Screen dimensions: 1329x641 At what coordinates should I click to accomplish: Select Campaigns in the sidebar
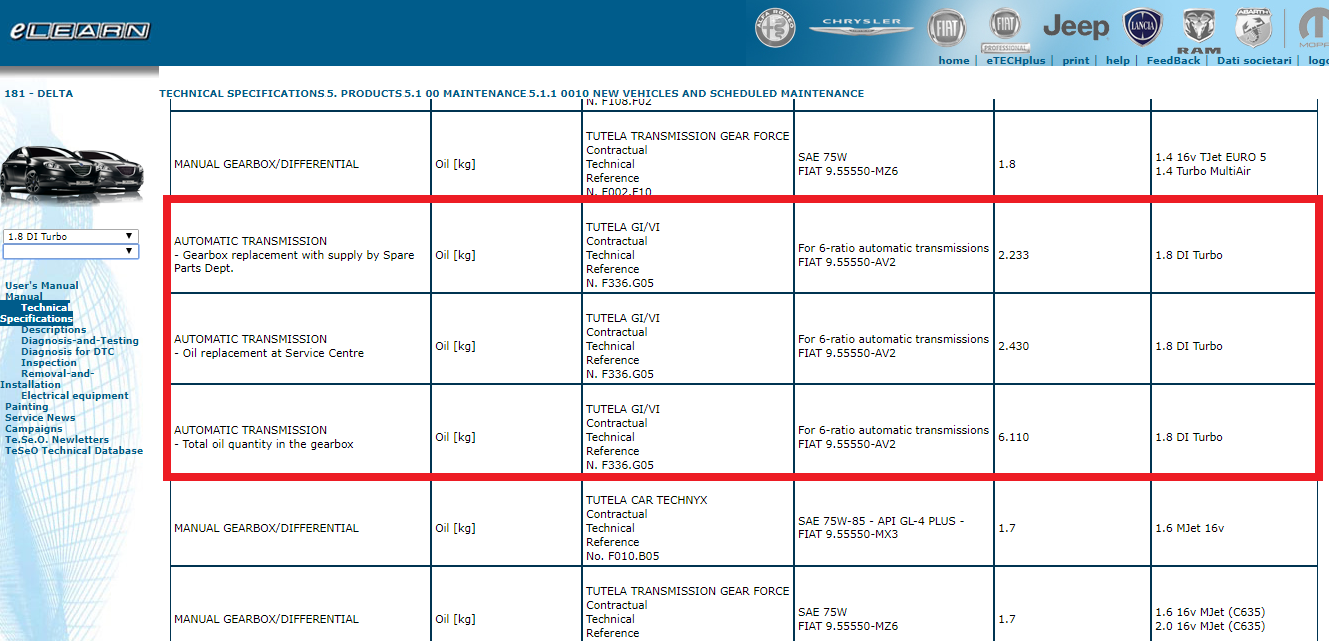coord(34,429)
